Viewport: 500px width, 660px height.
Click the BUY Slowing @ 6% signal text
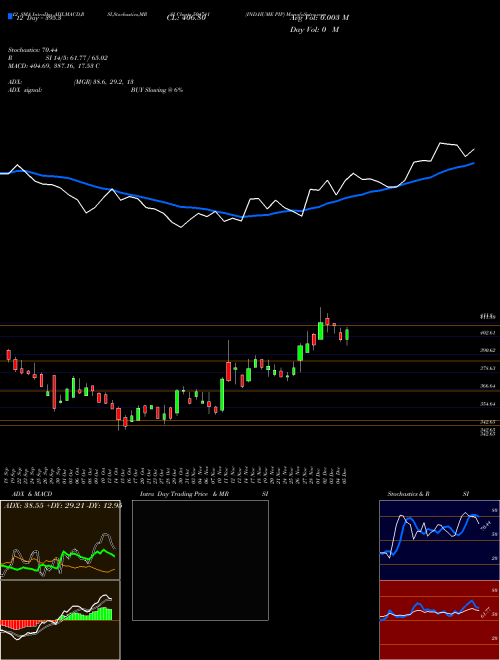pyautogui.click(x=157, y=90)
